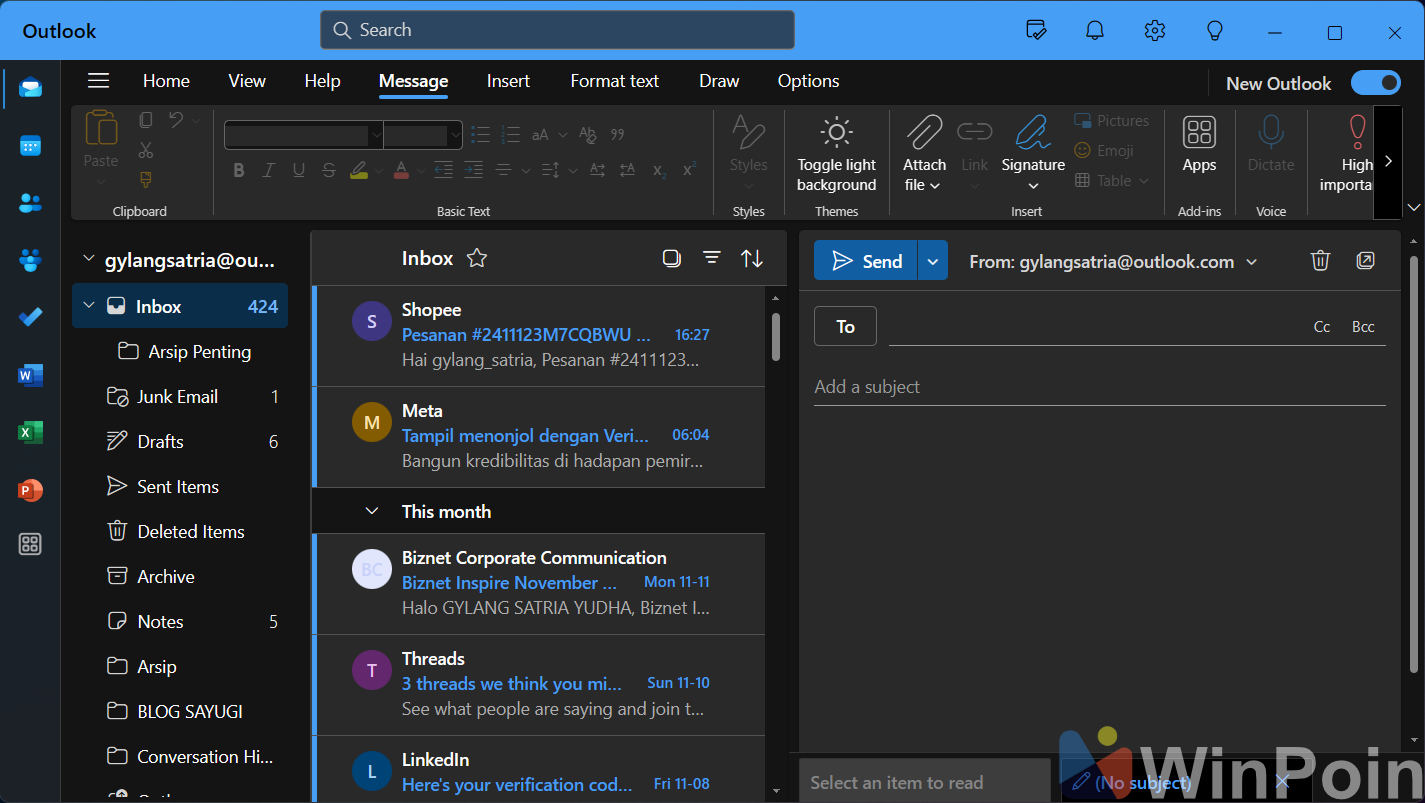Click the Format Painter brush icon
1425x803 pixels.
pyautogui.click(x=146, y=179)
